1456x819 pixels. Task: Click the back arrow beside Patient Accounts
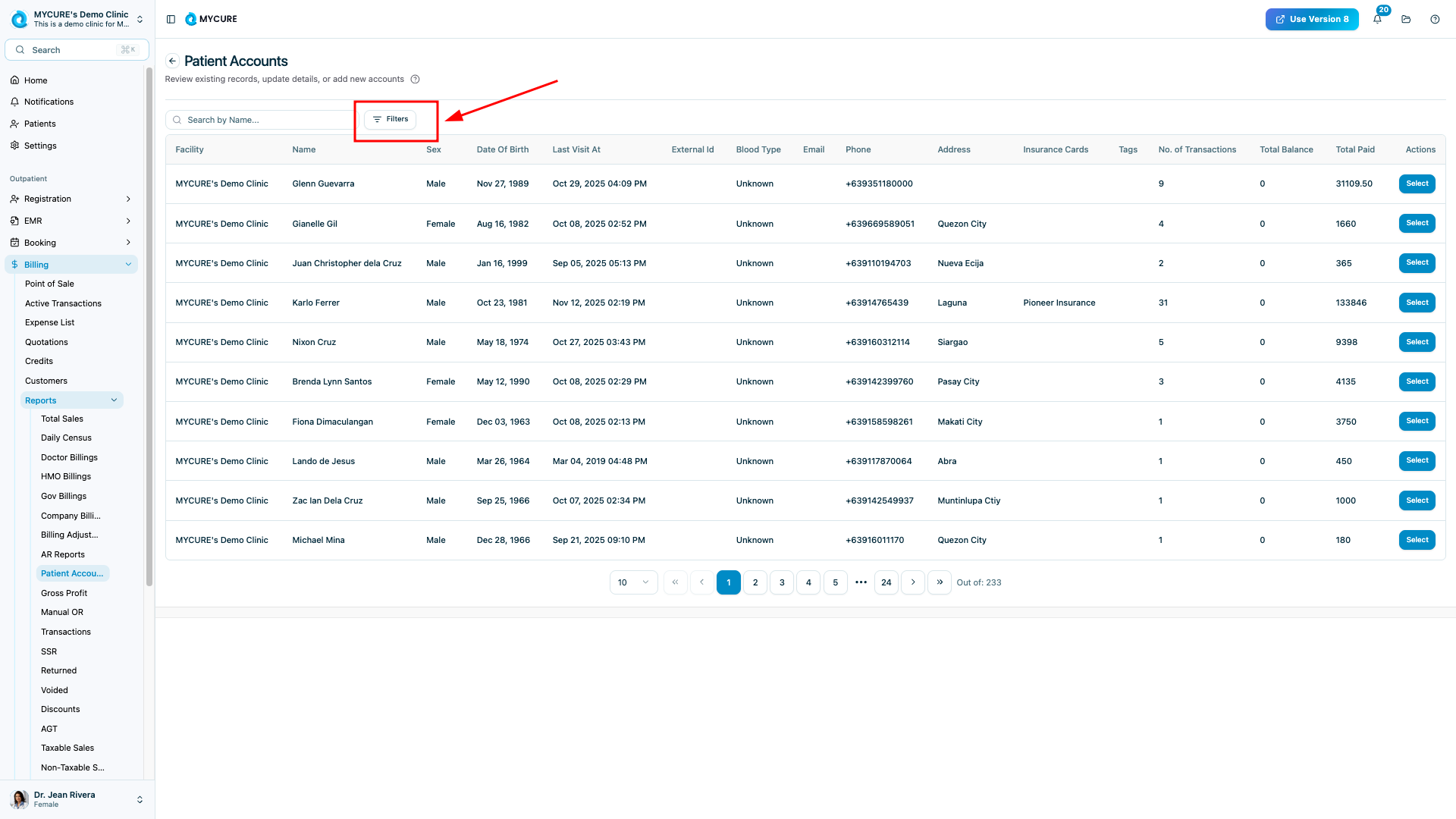pyautogui.click(x=173, y=61)
